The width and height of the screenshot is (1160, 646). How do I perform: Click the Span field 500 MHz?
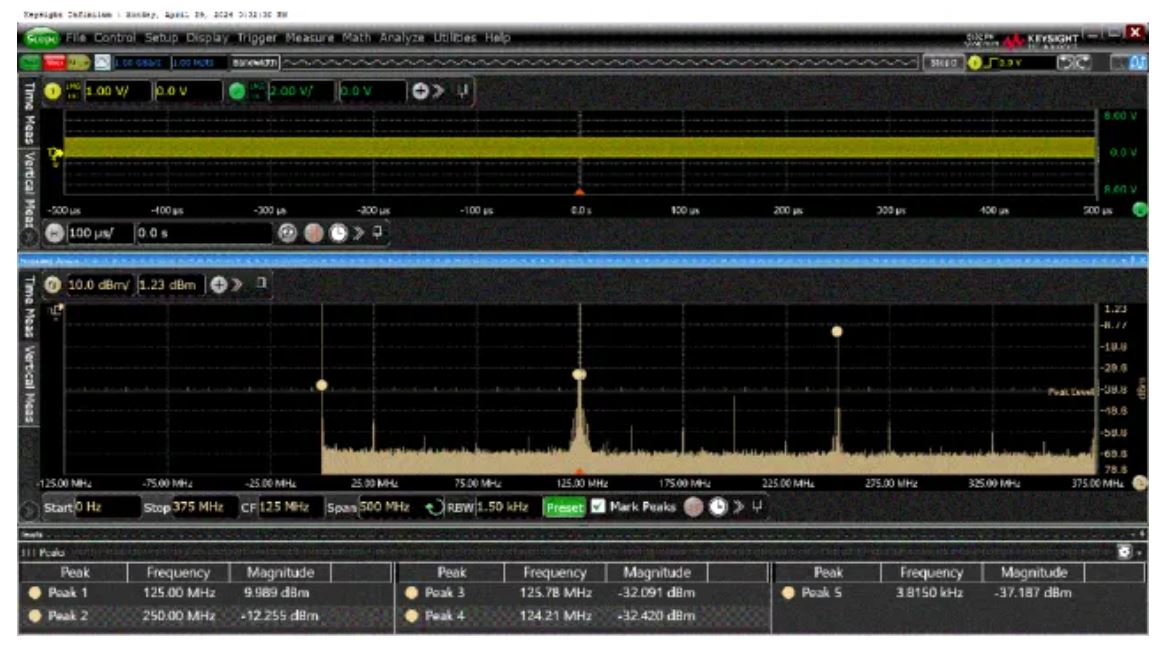coord(390,507)
